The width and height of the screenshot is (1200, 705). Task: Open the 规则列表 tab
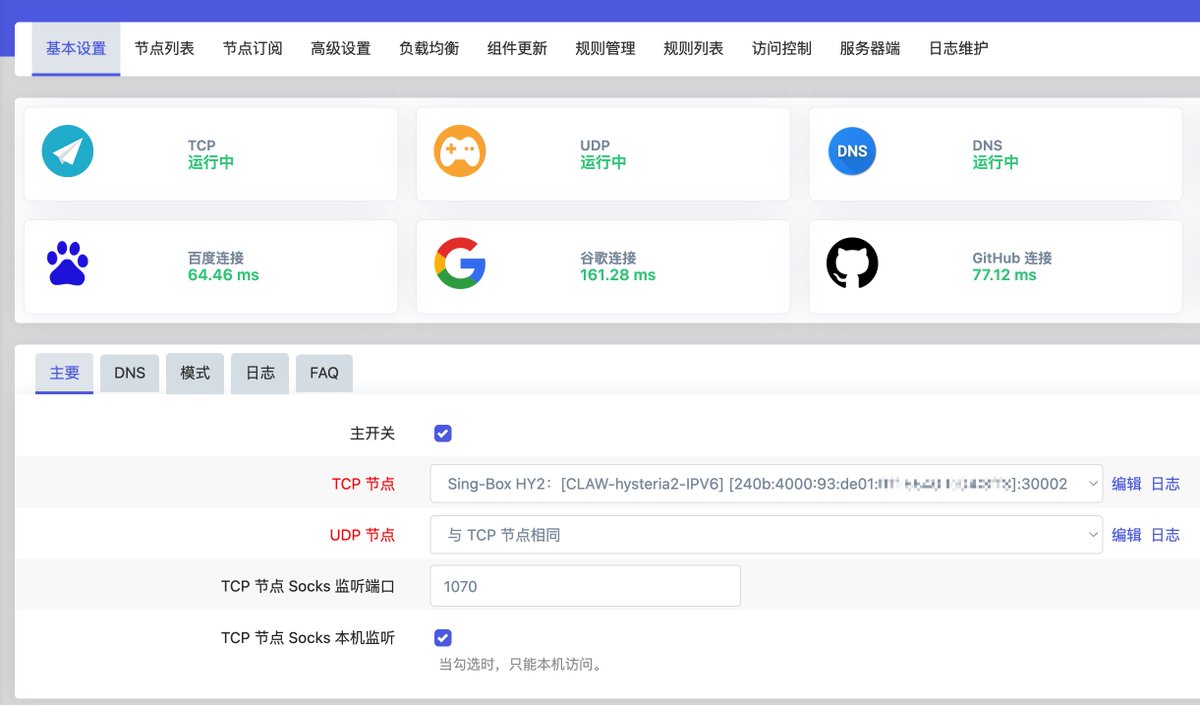[x=693, y=48]
